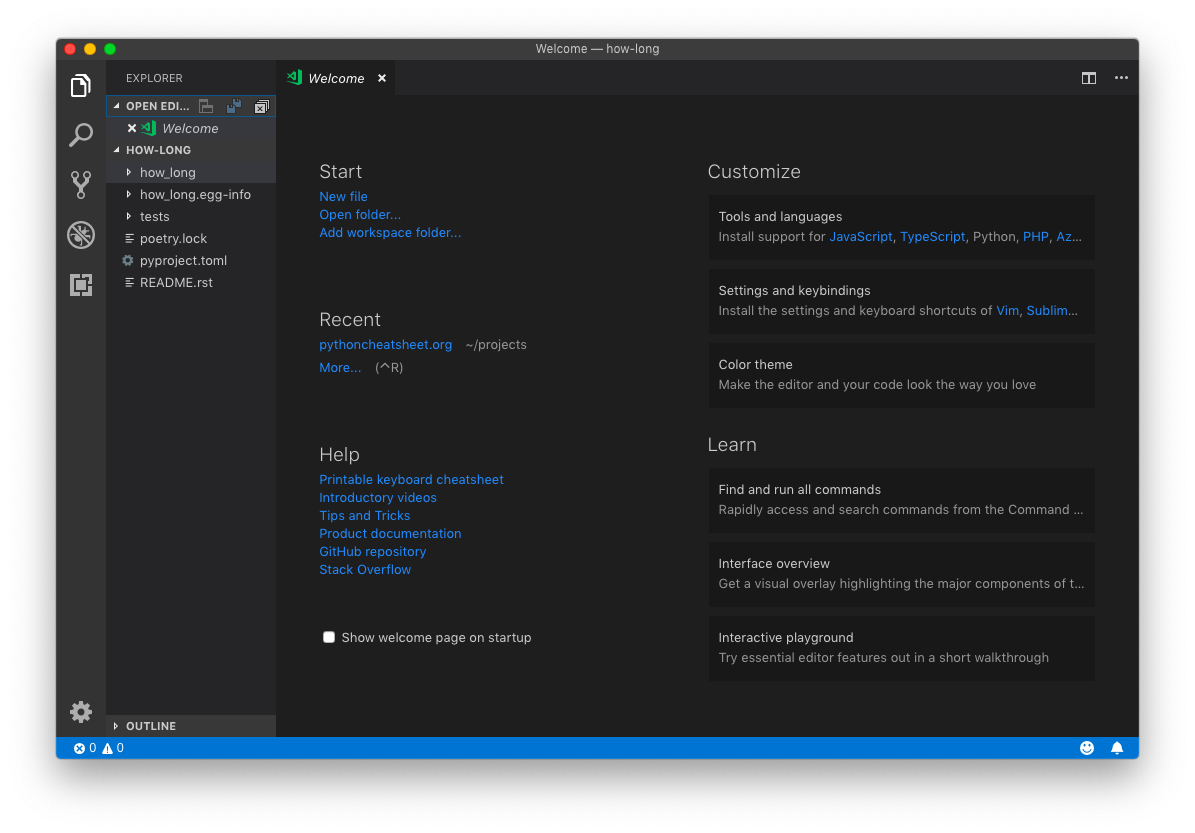This screenshot has height=833, width=1195.
Task: Open the Search view in the sidebar
Action: click(x=81, y=135)
